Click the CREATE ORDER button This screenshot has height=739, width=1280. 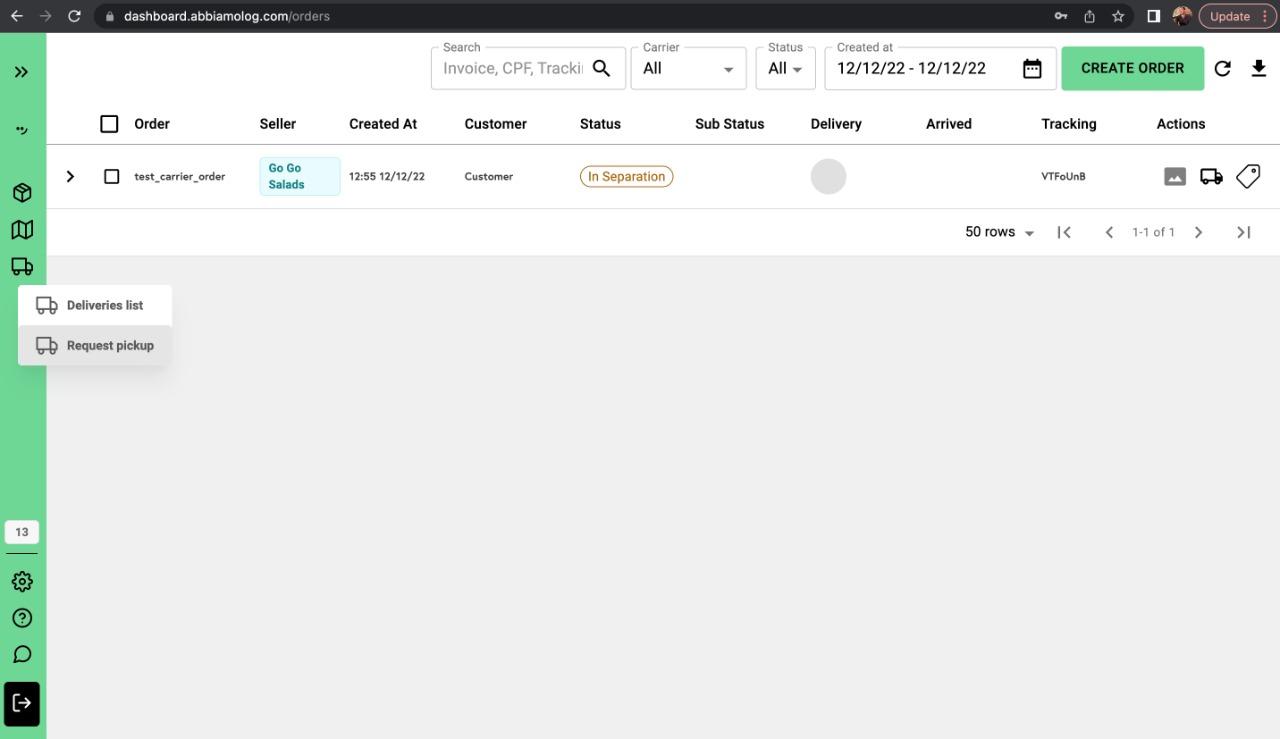coord(1132,68)
